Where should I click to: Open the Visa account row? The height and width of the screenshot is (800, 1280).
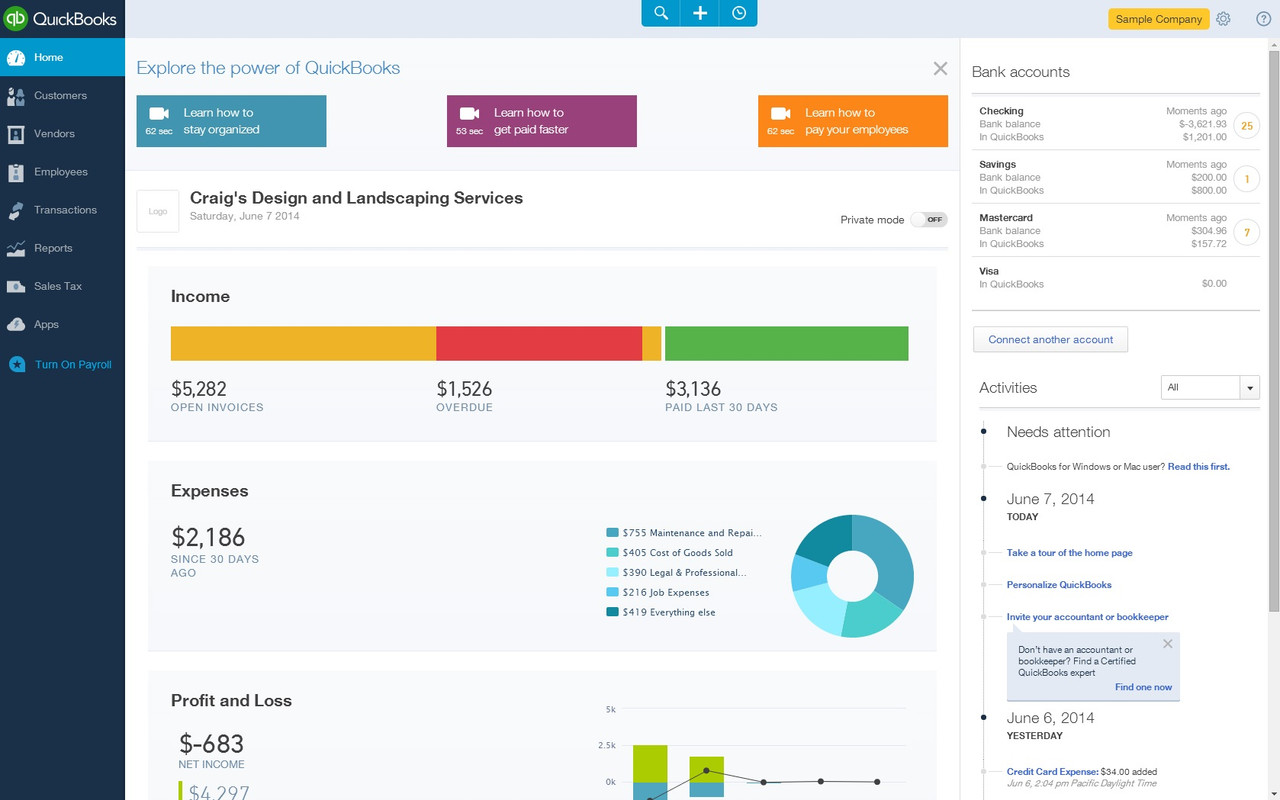(x=1116, y=278)
